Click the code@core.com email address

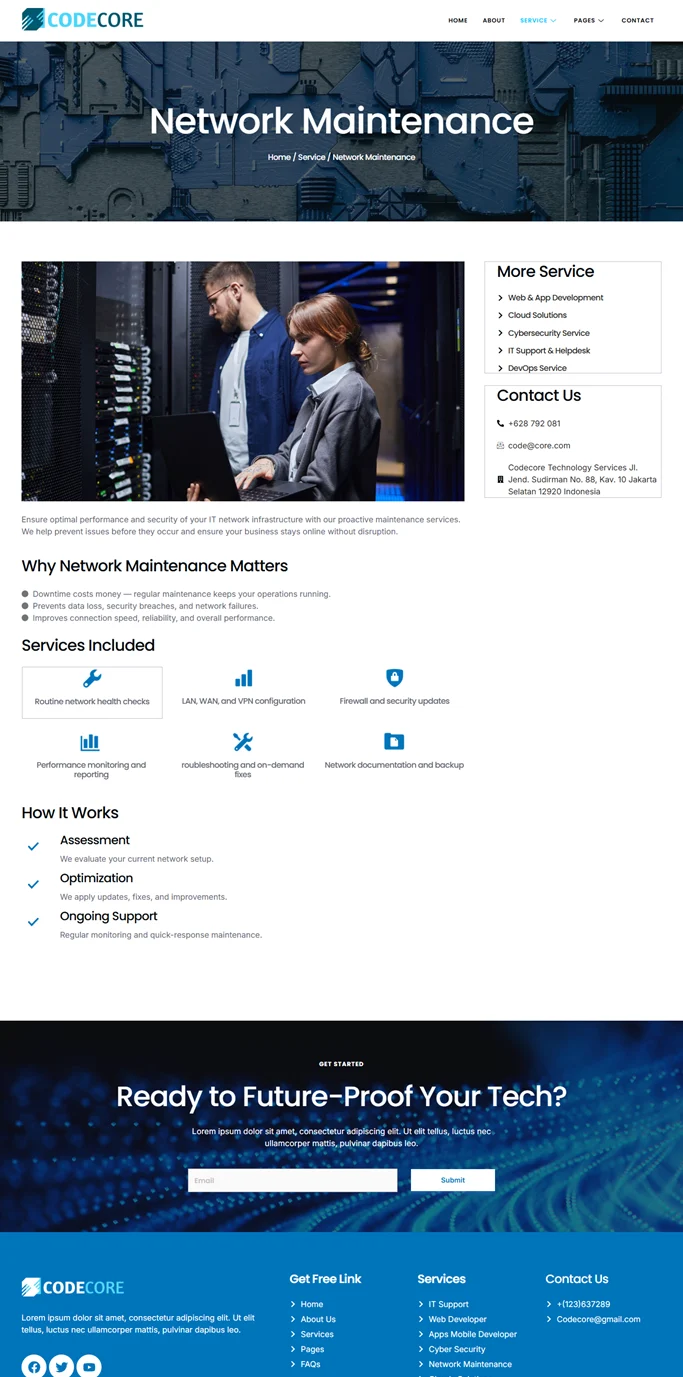point(539,446)
